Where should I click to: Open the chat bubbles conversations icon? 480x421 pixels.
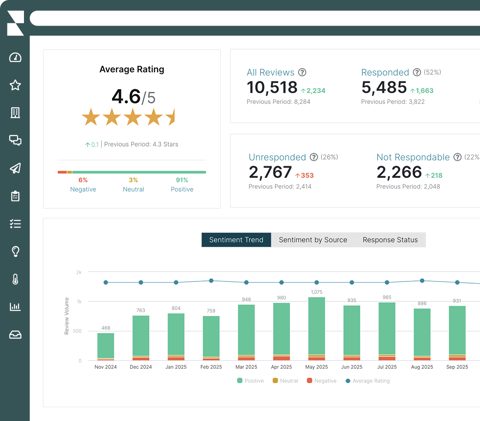pyautogui.click(x=15, y=140)
